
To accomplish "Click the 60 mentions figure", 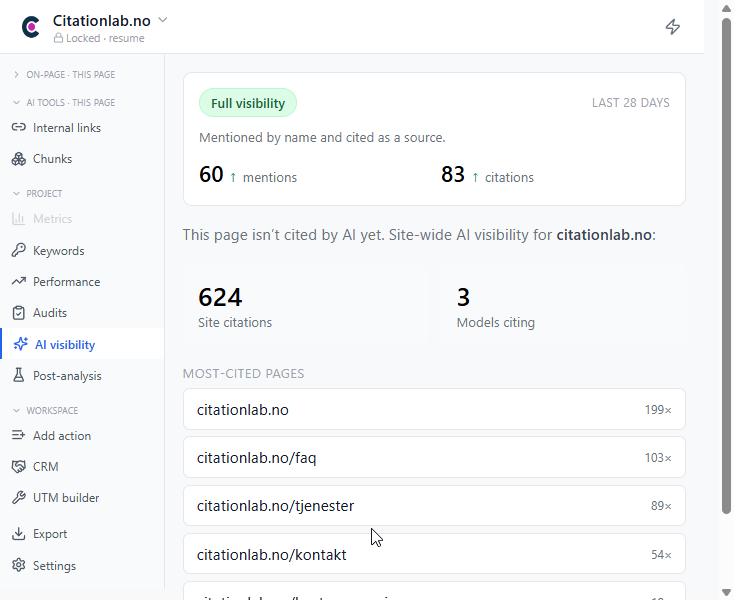I will [211, 175].
